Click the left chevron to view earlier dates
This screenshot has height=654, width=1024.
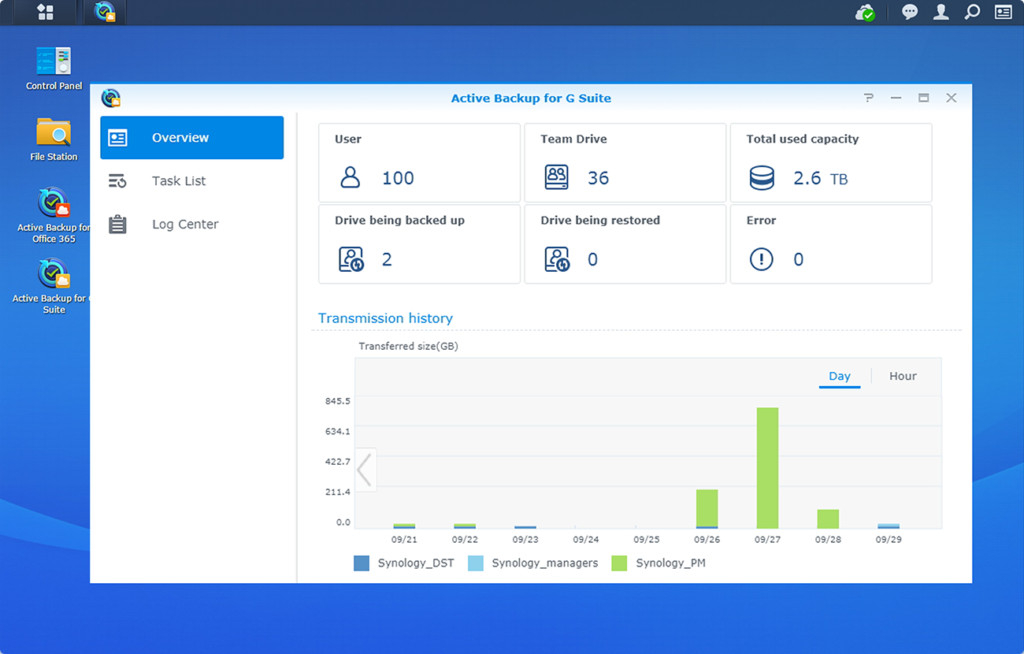(x=365, y=469)
